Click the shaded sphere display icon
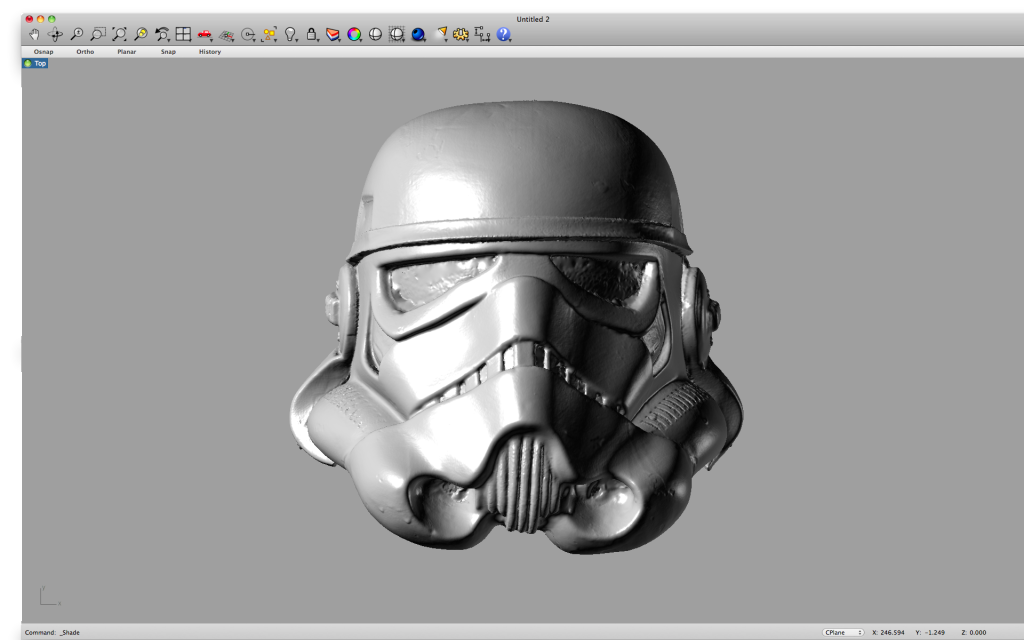This screenshot has width=1024, height=640. pyautogui.click(x=376, y=34)
